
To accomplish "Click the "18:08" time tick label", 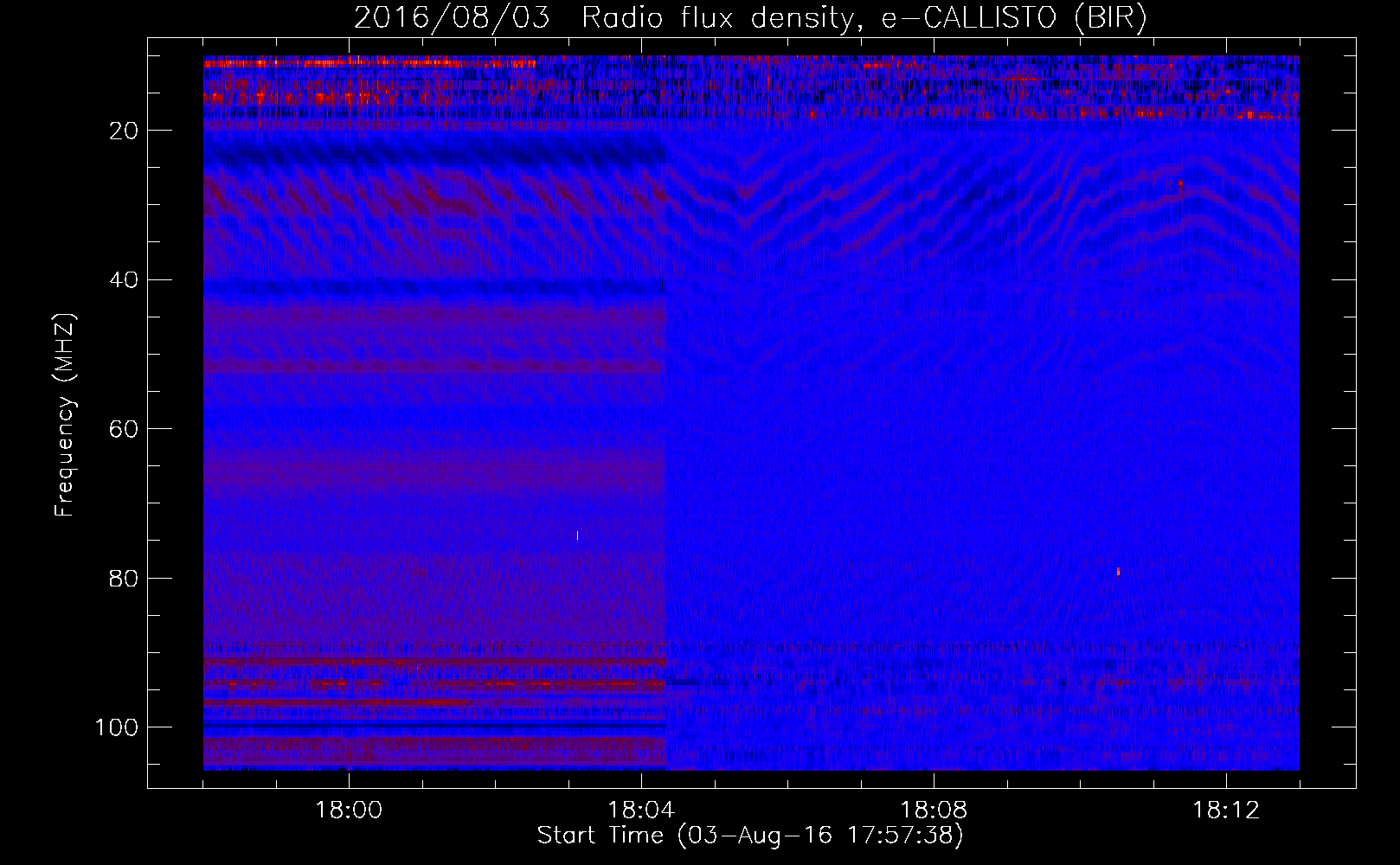I will (934, 811).
